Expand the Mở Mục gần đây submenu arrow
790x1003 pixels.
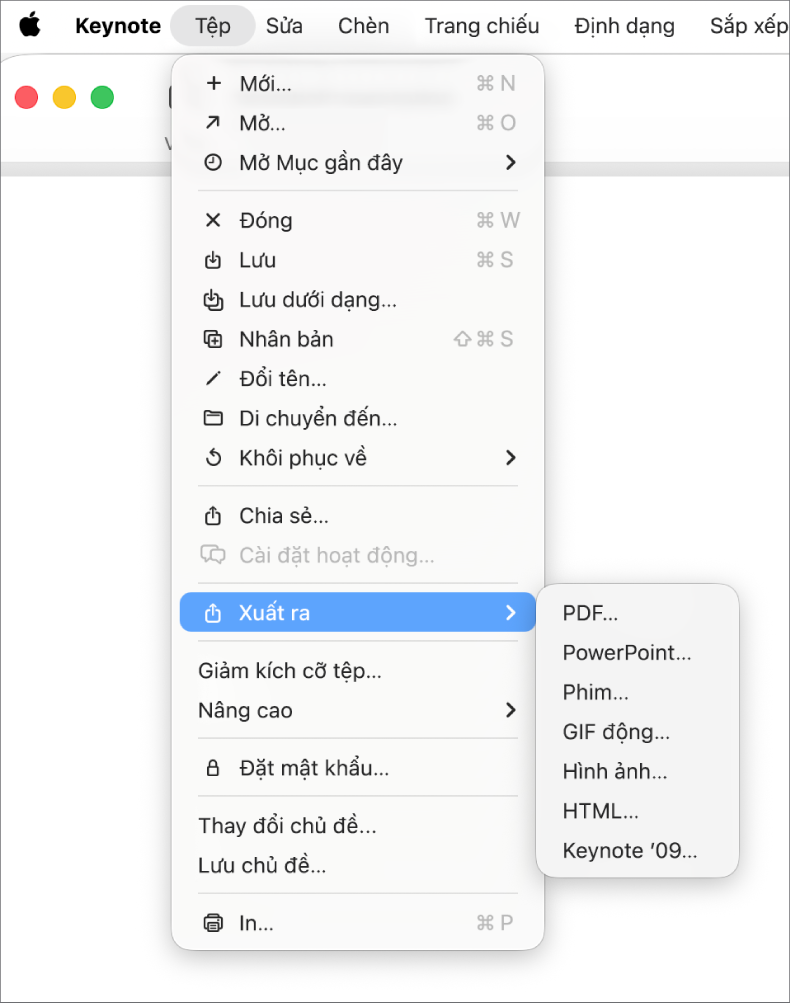(510, 162)
